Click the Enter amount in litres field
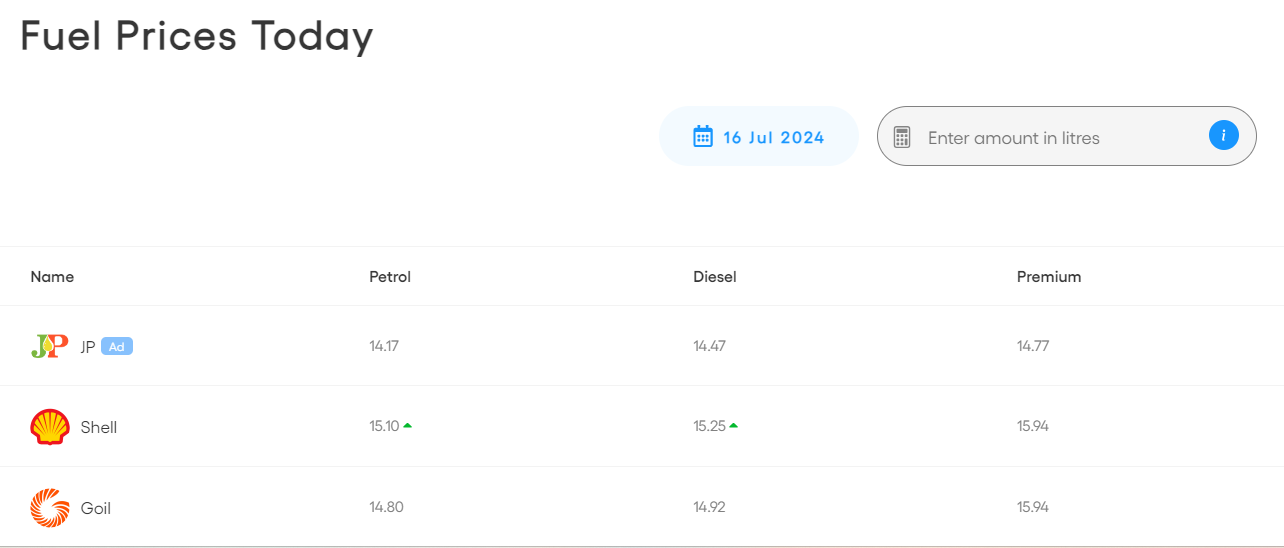The height and width of the screenshot is (548, 1284). 1050,138
